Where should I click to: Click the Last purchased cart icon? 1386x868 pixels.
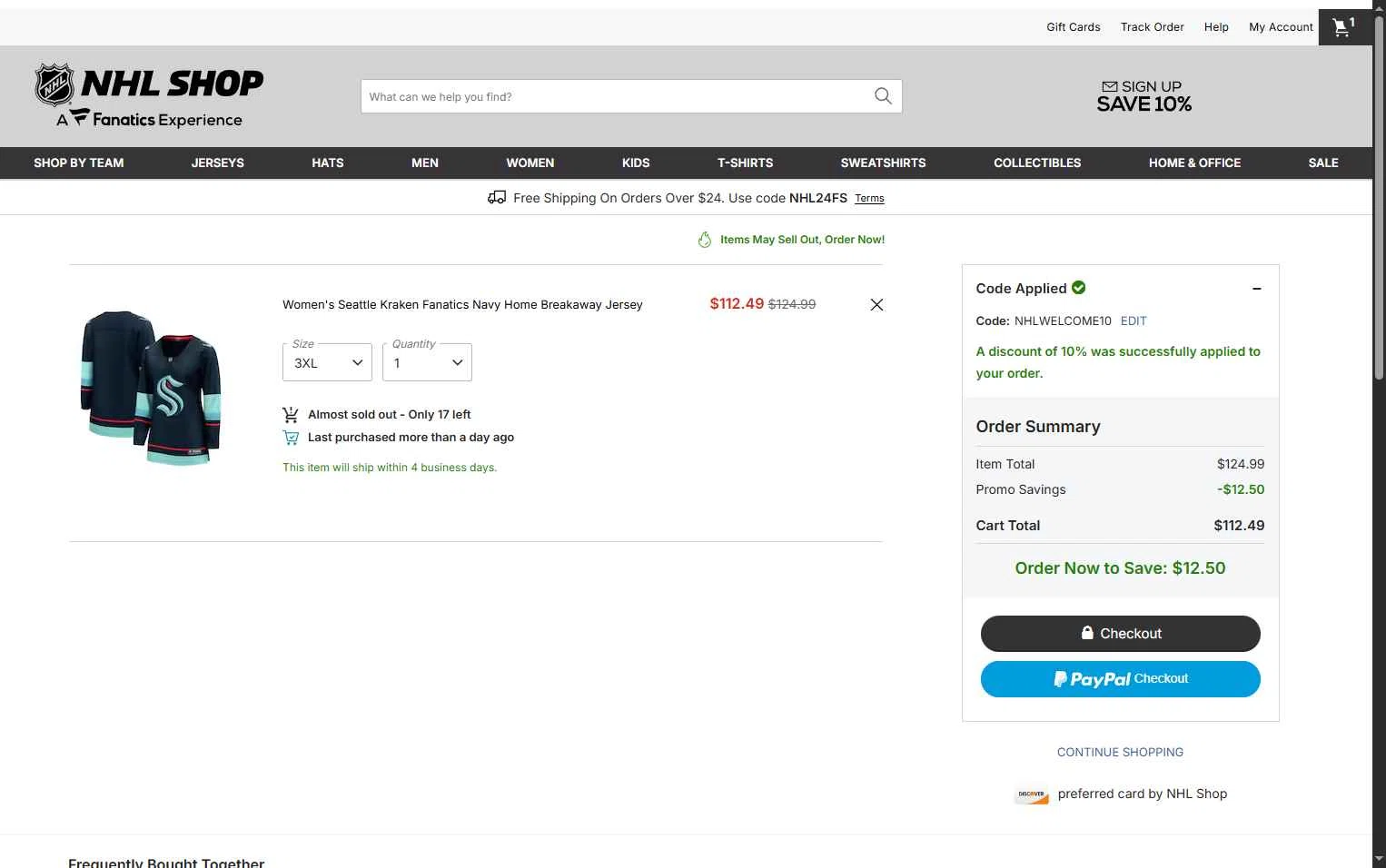click(x=291, y=438)
